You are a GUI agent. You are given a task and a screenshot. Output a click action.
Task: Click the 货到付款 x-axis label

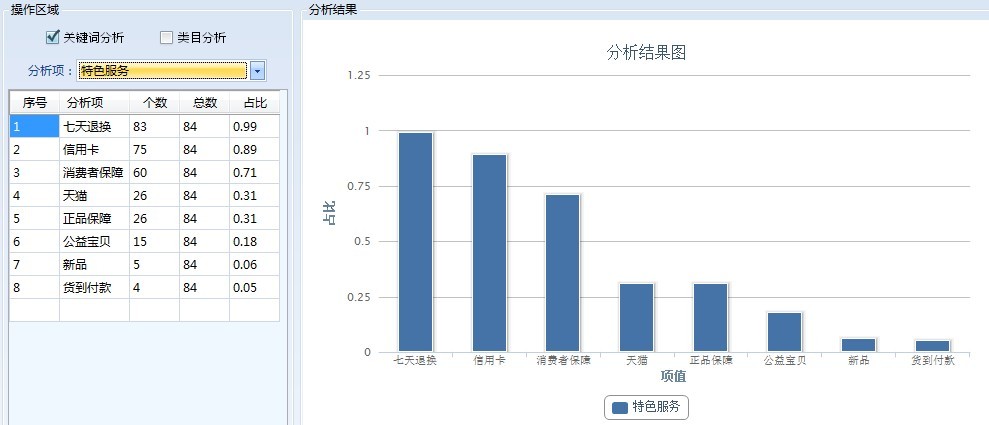point(933,361)
